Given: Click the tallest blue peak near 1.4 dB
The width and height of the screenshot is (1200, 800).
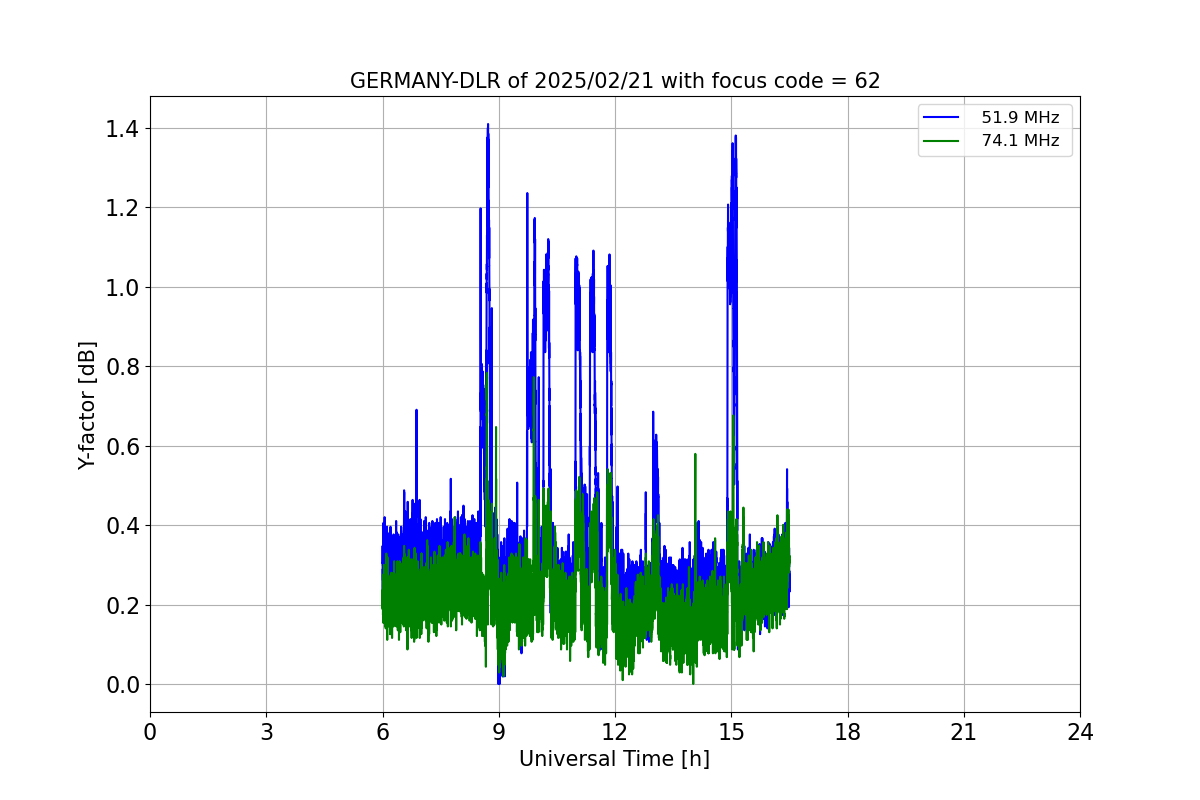Looking at the screenshot, I should click(488, 126).
